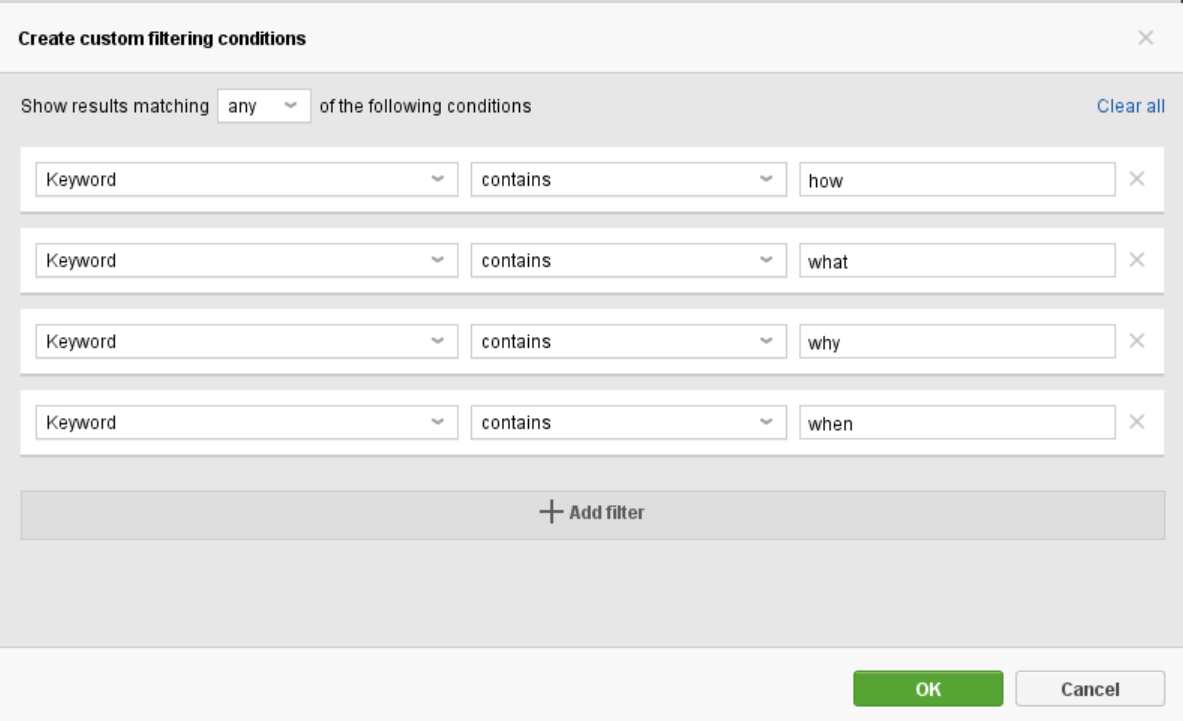Open the Keyword dropdown in 'why' row
The height and width of the screenshot is (721, 1183).
pyautogui.click(x=247, y=342)
